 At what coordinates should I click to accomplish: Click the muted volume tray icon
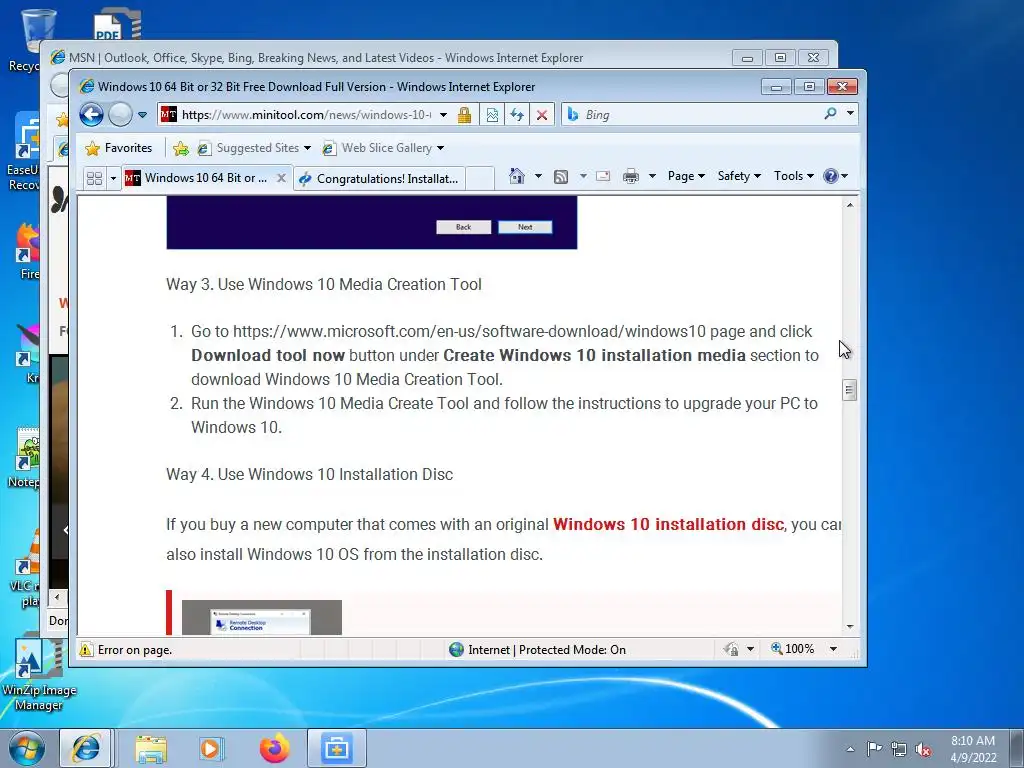point(923,749)
